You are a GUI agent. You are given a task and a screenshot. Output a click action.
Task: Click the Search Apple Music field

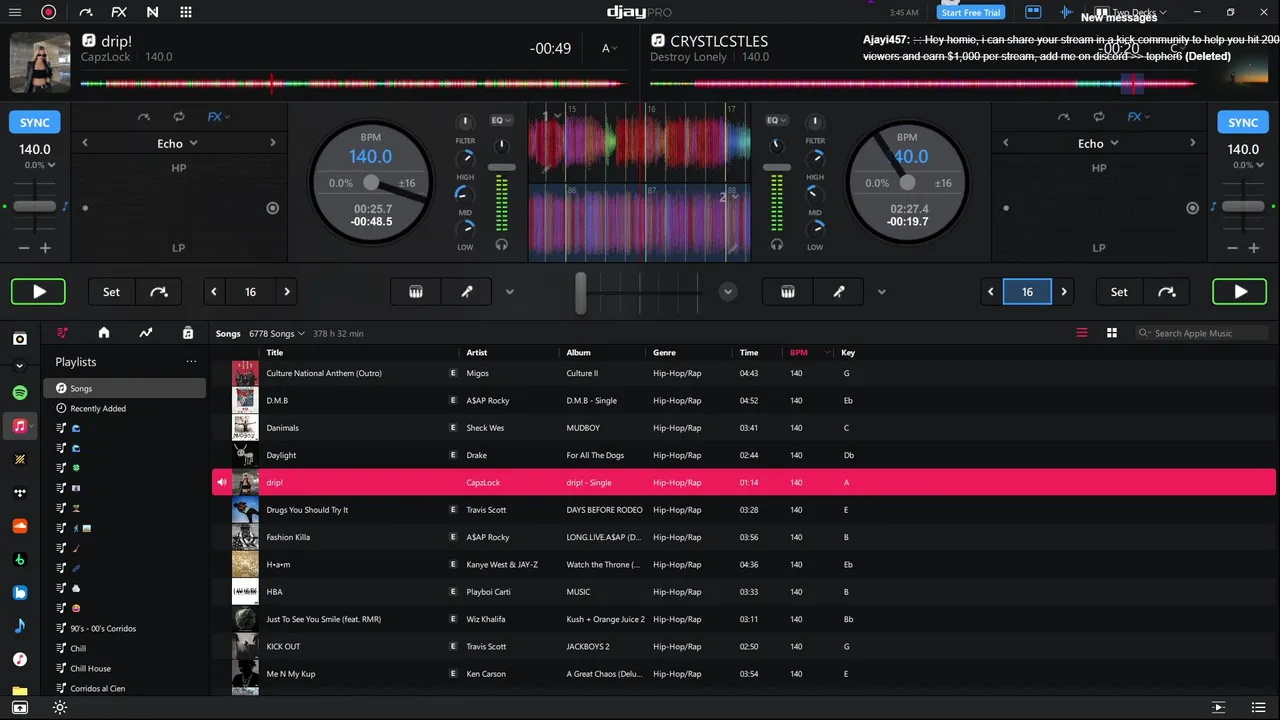click(x=1203, y=333)
